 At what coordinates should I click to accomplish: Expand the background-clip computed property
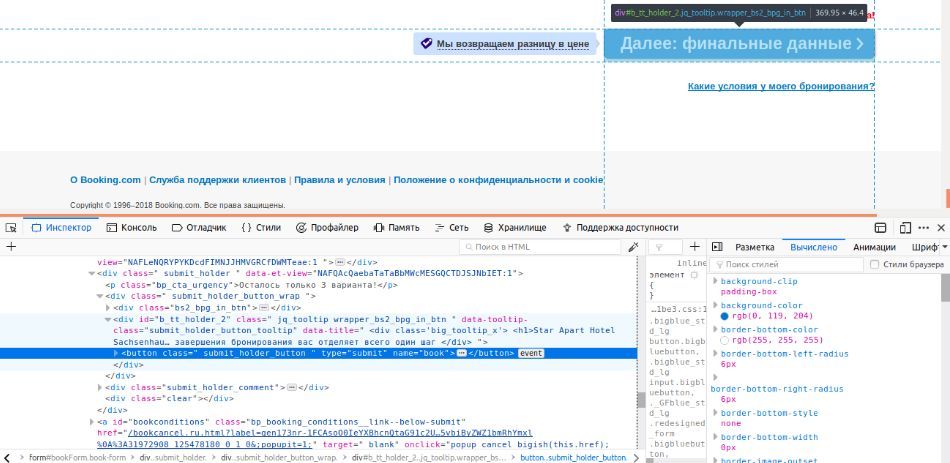pos(715,281)
